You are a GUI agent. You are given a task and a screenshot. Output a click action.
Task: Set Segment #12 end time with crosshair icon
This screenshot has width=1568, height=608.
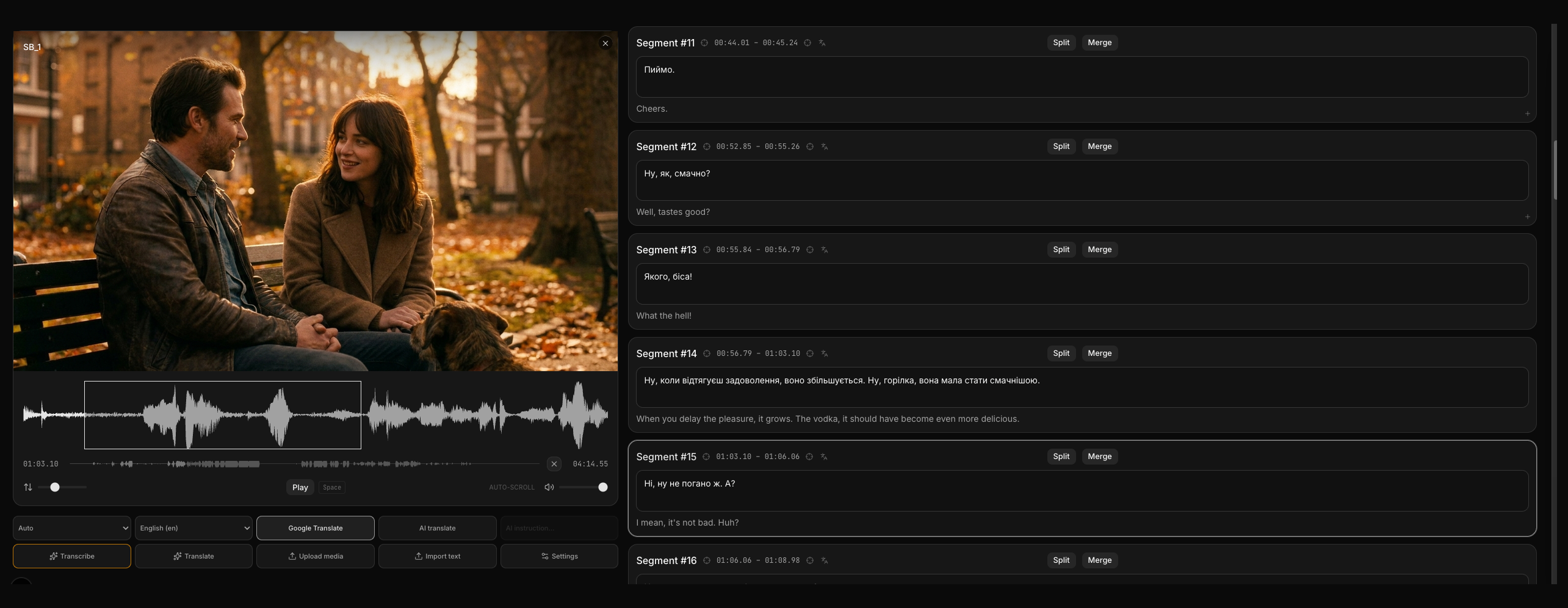[810, 147]
